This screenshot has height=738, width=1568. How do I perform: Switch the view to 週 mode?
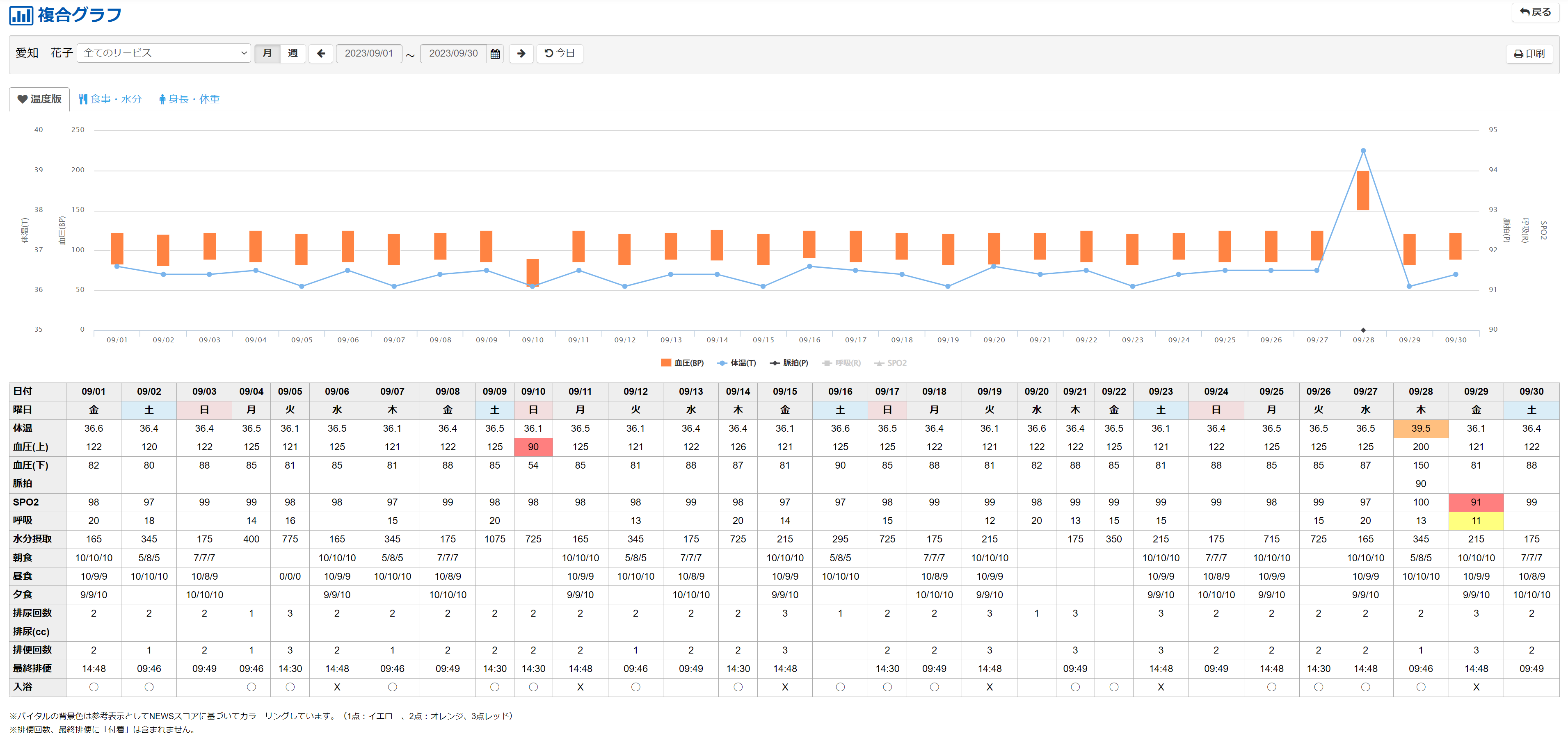293,54
